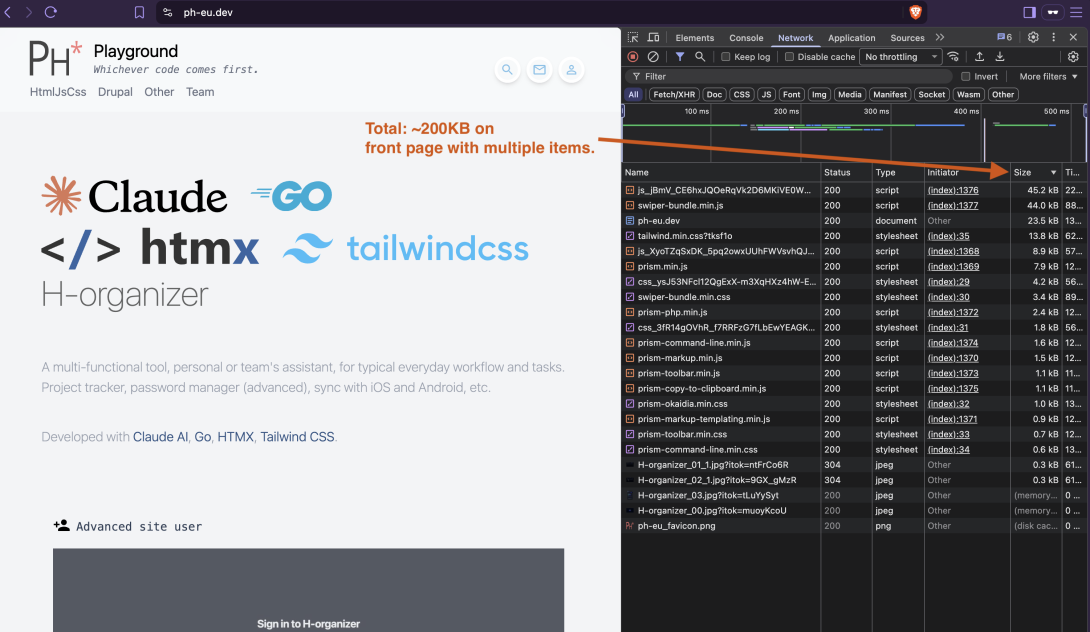Toggle the browser sidebar panel icon

point(1030,13)
